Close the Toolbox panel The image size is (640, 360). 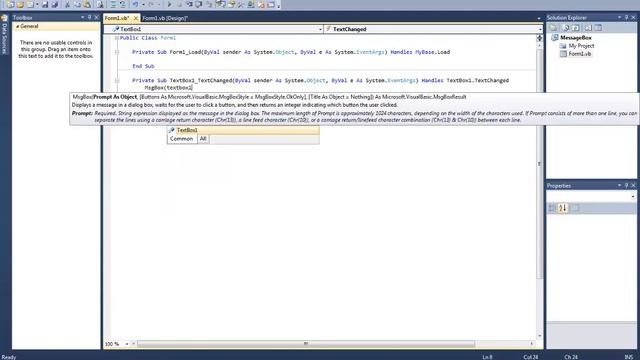pyautogui.click(x=97, y=17)
